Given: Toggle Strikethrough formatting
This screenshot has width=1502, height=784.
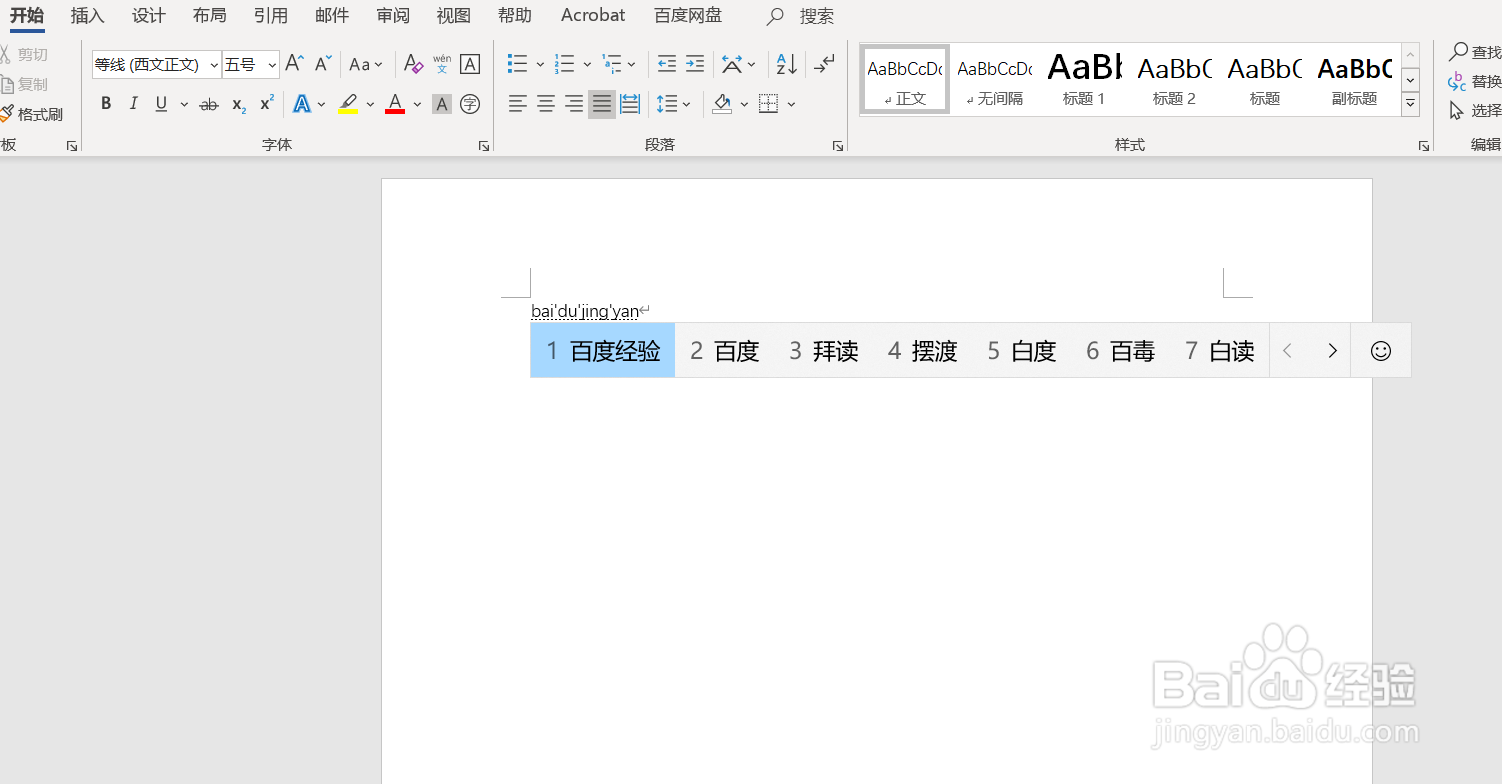Looking at the screenshot, I should [x=209, y=104].
